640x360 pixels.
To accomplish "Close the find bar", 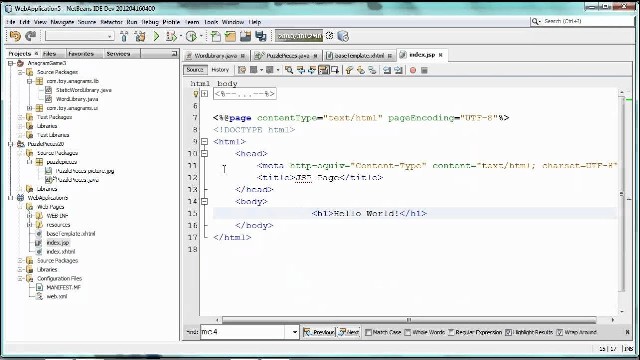I will click(x=627, y=332).
